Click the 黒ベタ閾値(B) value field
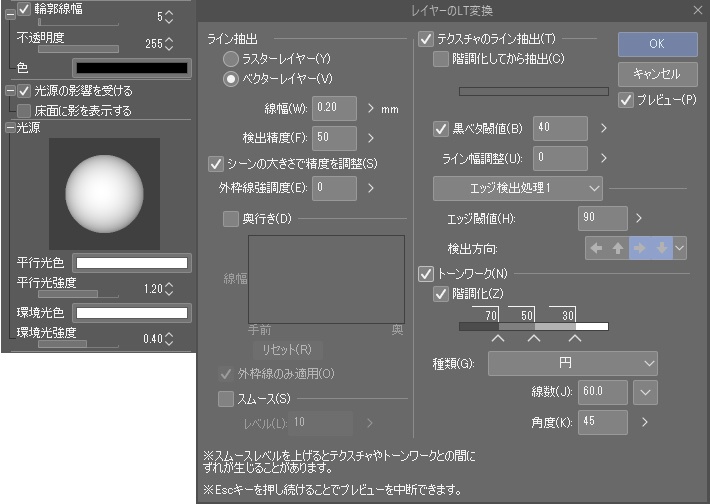 [560, 128]
